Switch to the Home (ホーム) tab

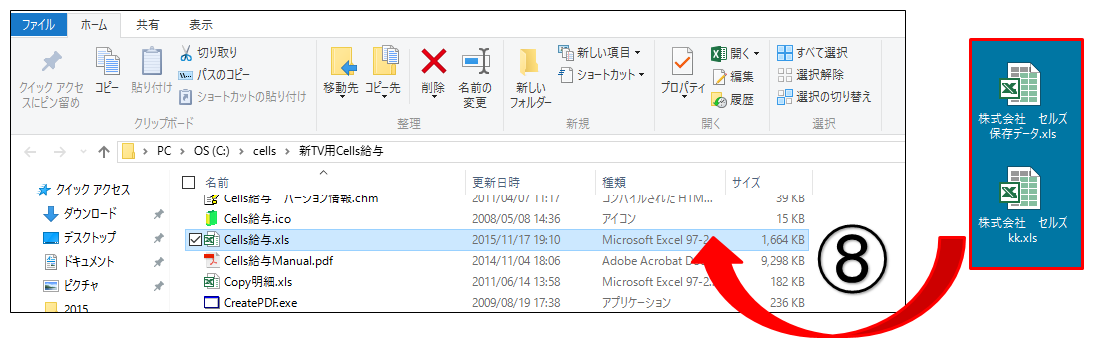pyautogui.click(x=93, y=24)
